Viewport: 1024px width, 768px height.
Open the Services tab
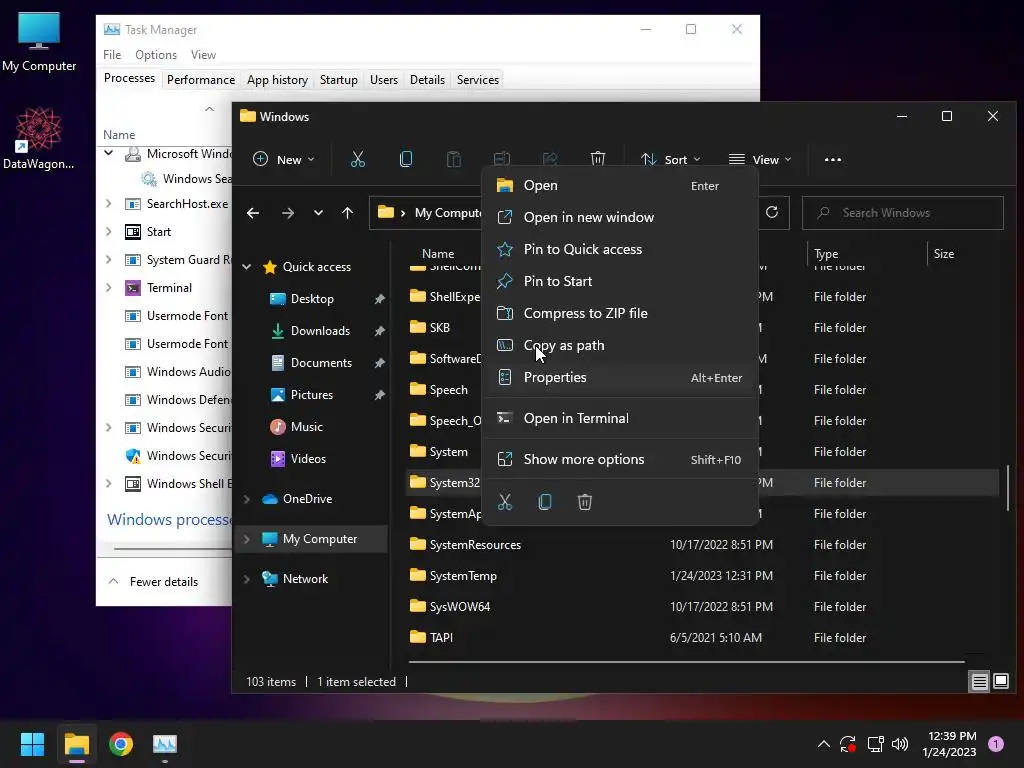coord(477,80)
